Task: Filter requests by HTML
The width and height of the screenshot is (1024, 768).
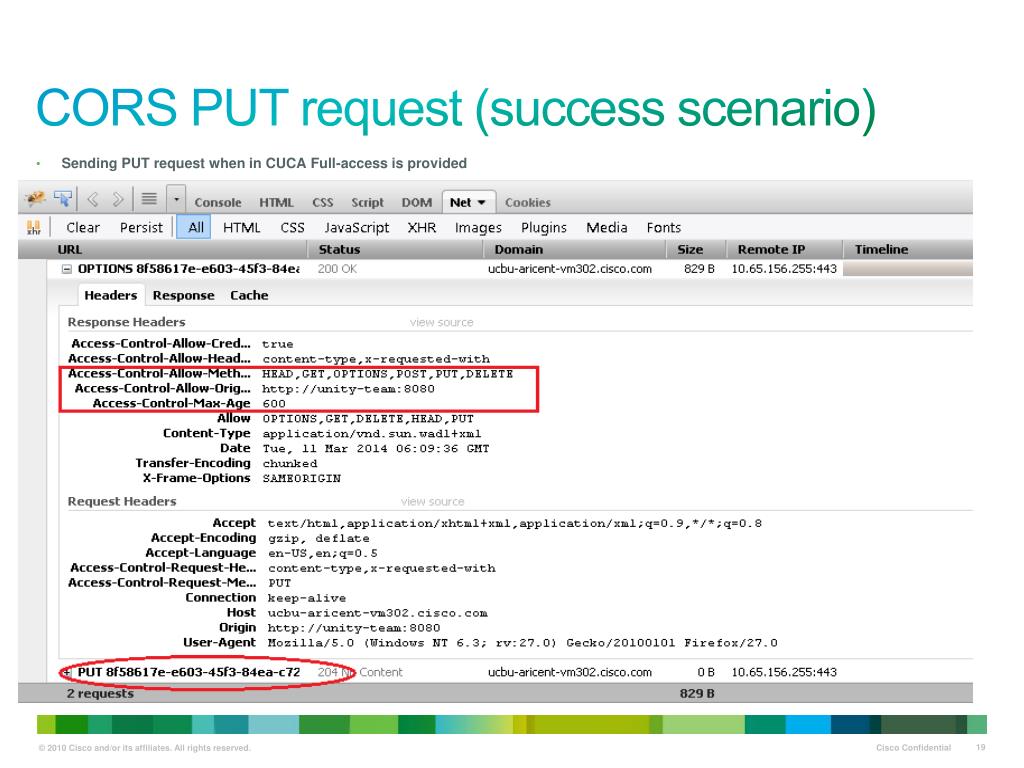Action: tap(242, 227)
